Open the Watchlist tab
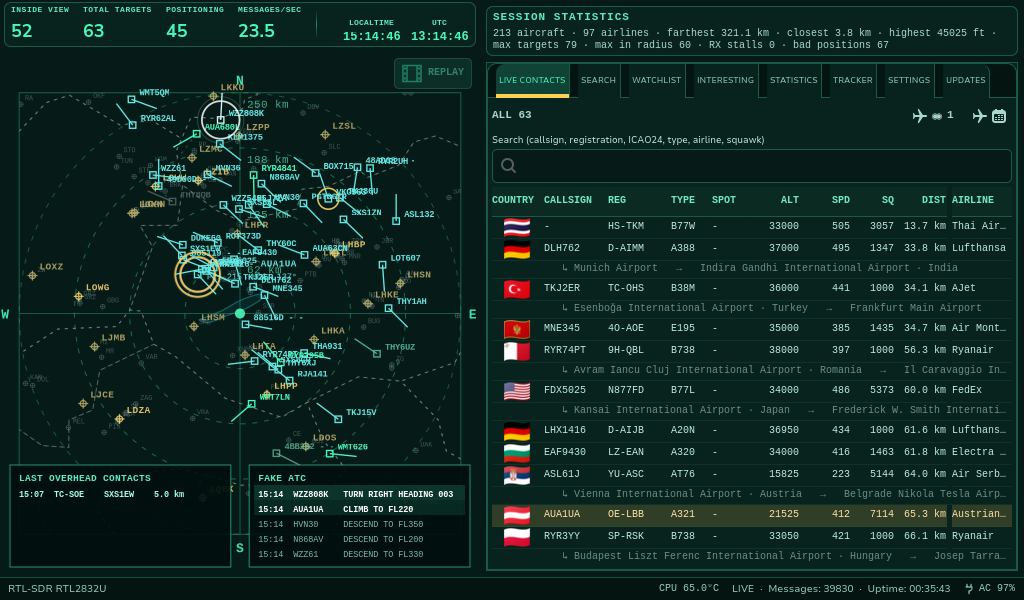1024x600 pixels. [x=656, y=80]
